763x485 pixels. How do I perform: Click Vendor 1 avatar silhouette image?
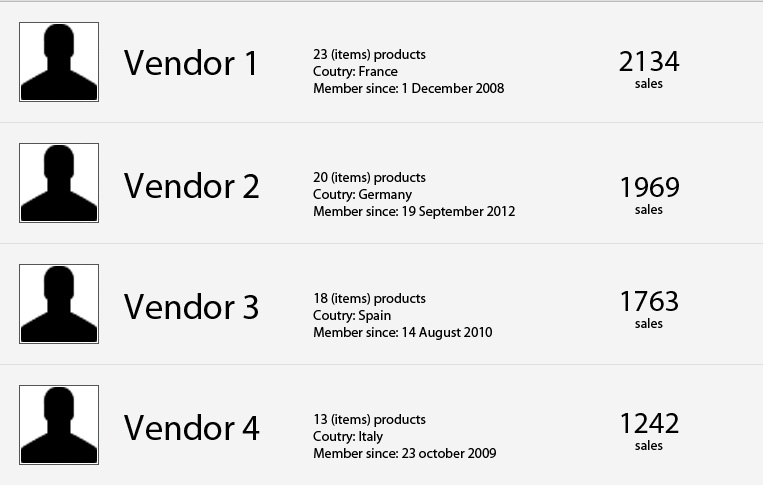(59, 62)
